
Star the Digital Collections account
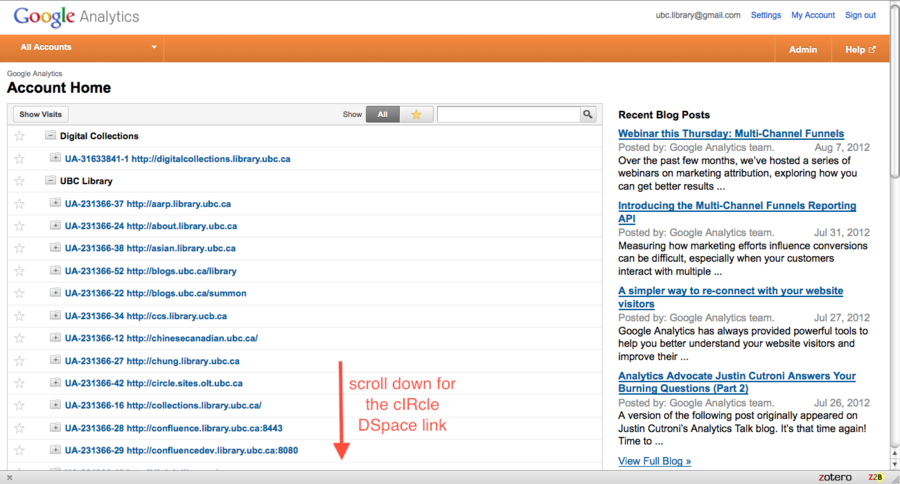coord(19,136)
